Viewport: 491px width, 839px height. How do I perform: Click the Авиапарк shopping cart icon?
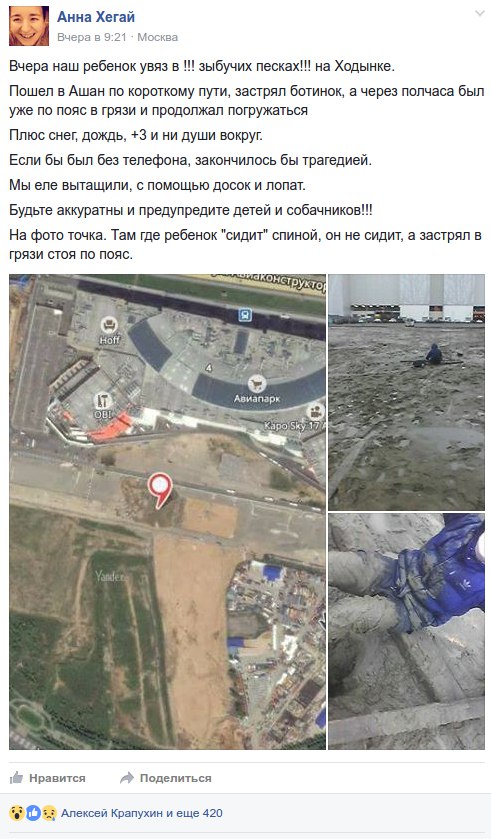click(x=258, y=383)
